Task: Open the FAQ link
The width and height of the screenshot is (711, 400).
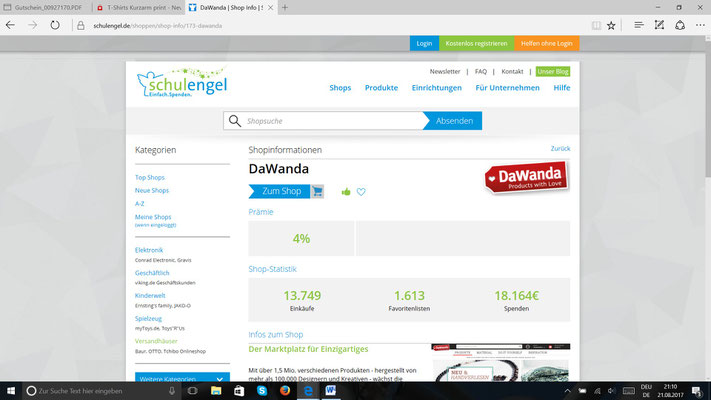Action: 481,71
